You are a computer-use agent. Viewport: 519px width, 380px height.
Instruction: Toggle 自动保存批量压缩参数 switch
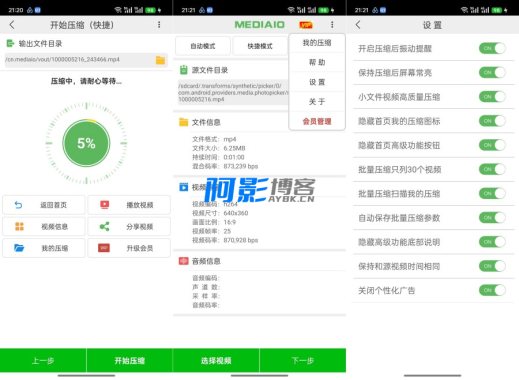click(492, 218)
